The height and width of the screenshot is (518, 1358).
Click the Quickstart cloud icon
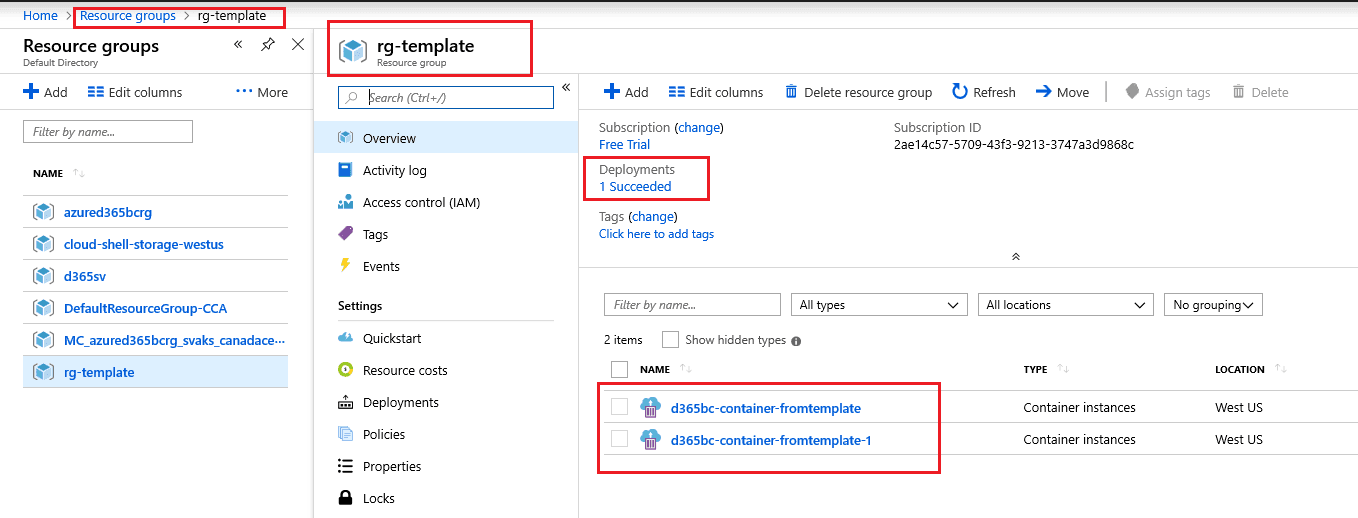[345, 337]
